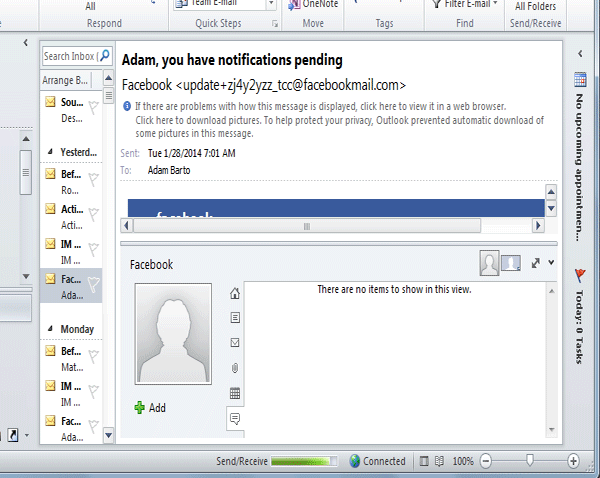This screenshot has width=600, height=478.
Task: Click message body scroll up arrow
Action: pyautogui.click(x=551, y=192)
